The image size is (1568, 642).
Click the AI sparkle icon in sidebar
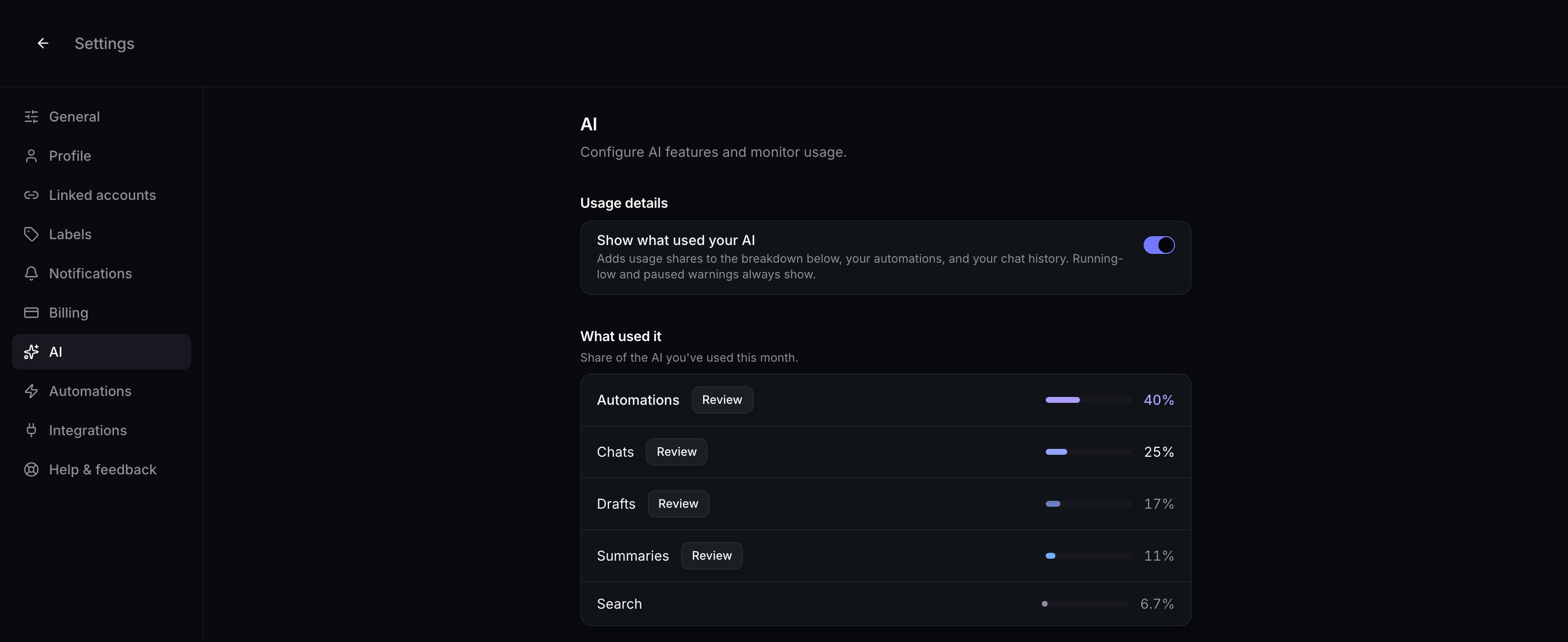point(31,352)
